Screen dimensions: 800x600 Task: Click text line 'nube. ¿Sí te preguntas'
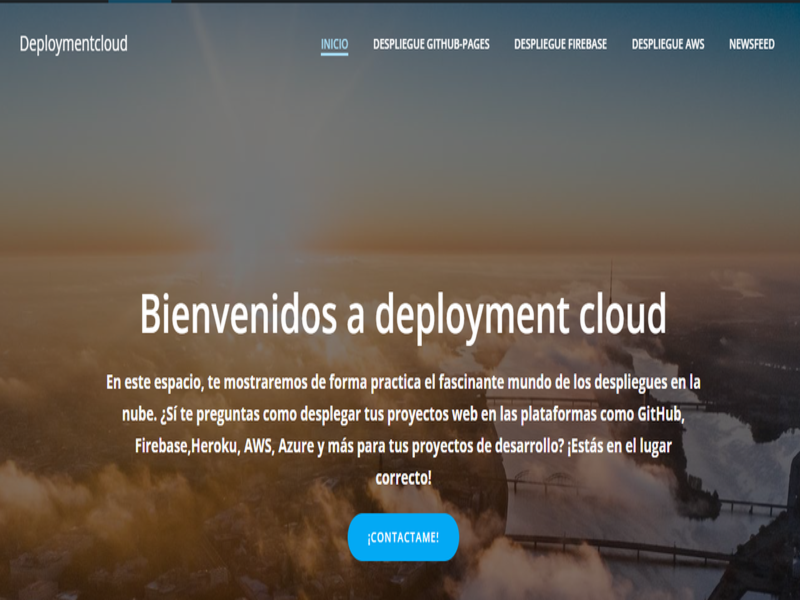point(403,414)
